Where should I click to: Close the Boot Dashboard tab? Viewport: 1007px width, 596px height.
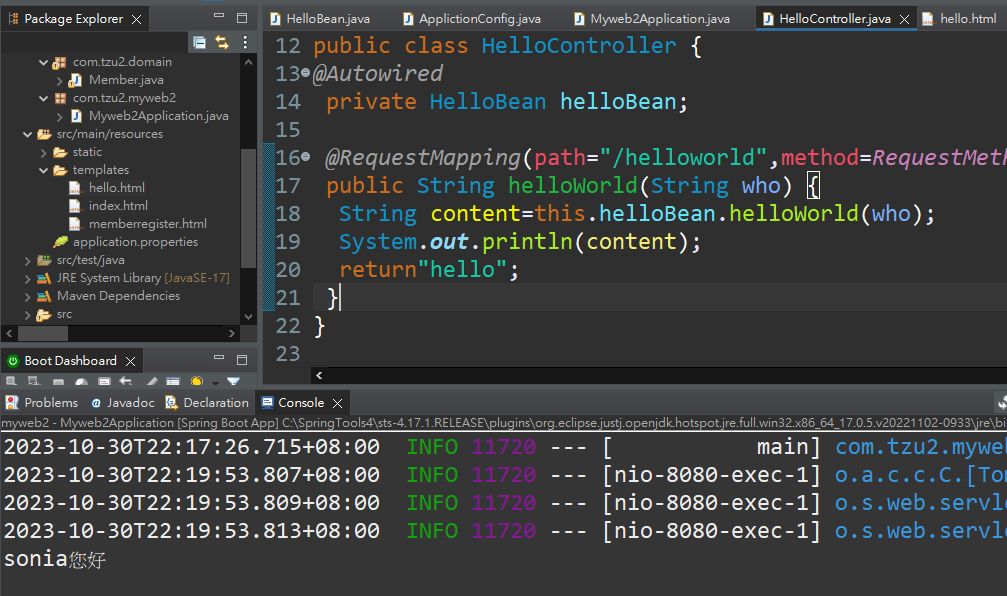[x=130, y=362]
